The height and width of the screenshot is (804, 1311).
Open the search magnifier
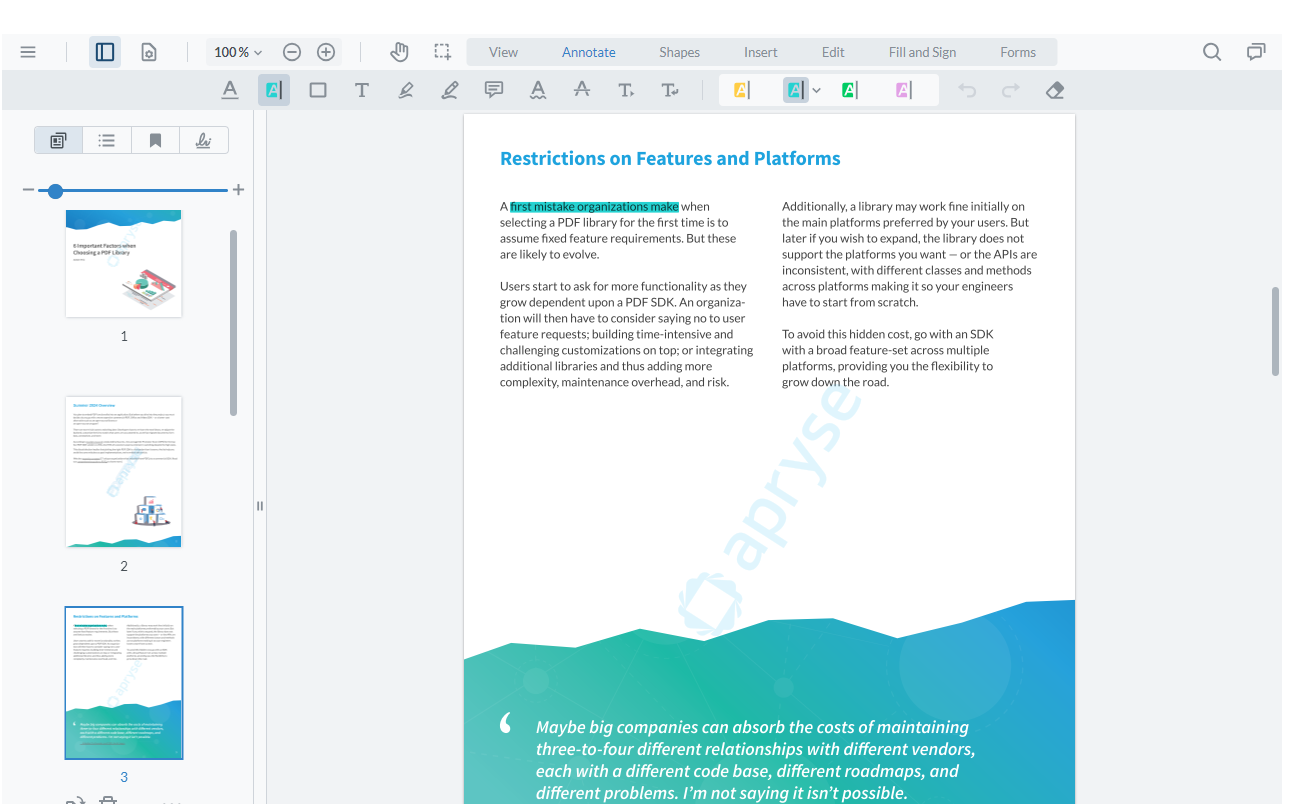tap(1212, 52)
